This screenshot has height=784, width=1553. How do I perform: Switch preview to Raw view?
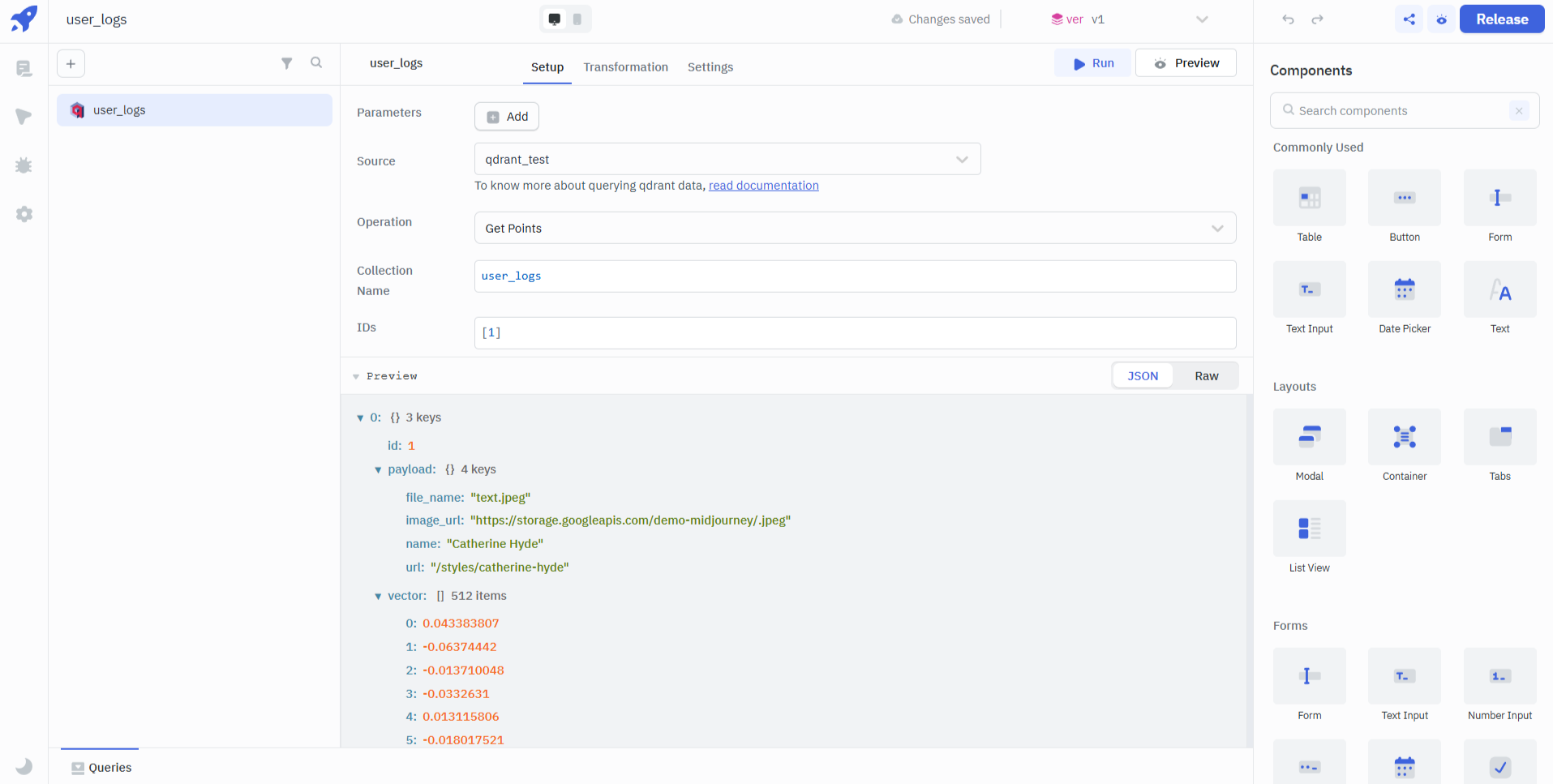click(x=1206, y=376)
